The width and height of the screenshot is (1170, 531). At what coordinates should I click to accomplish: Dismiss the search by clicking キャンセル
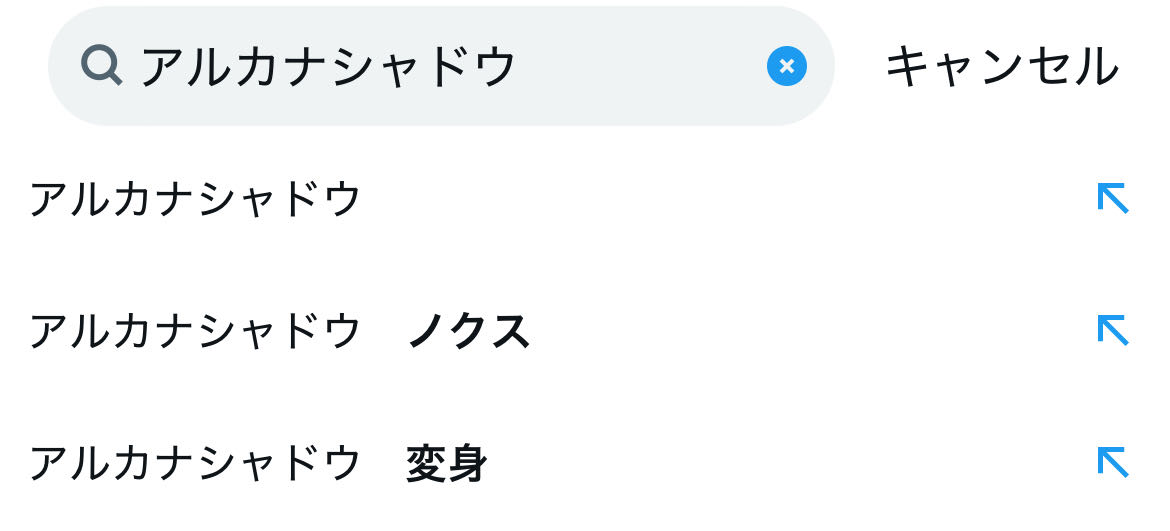click(x=1001, y=67)
